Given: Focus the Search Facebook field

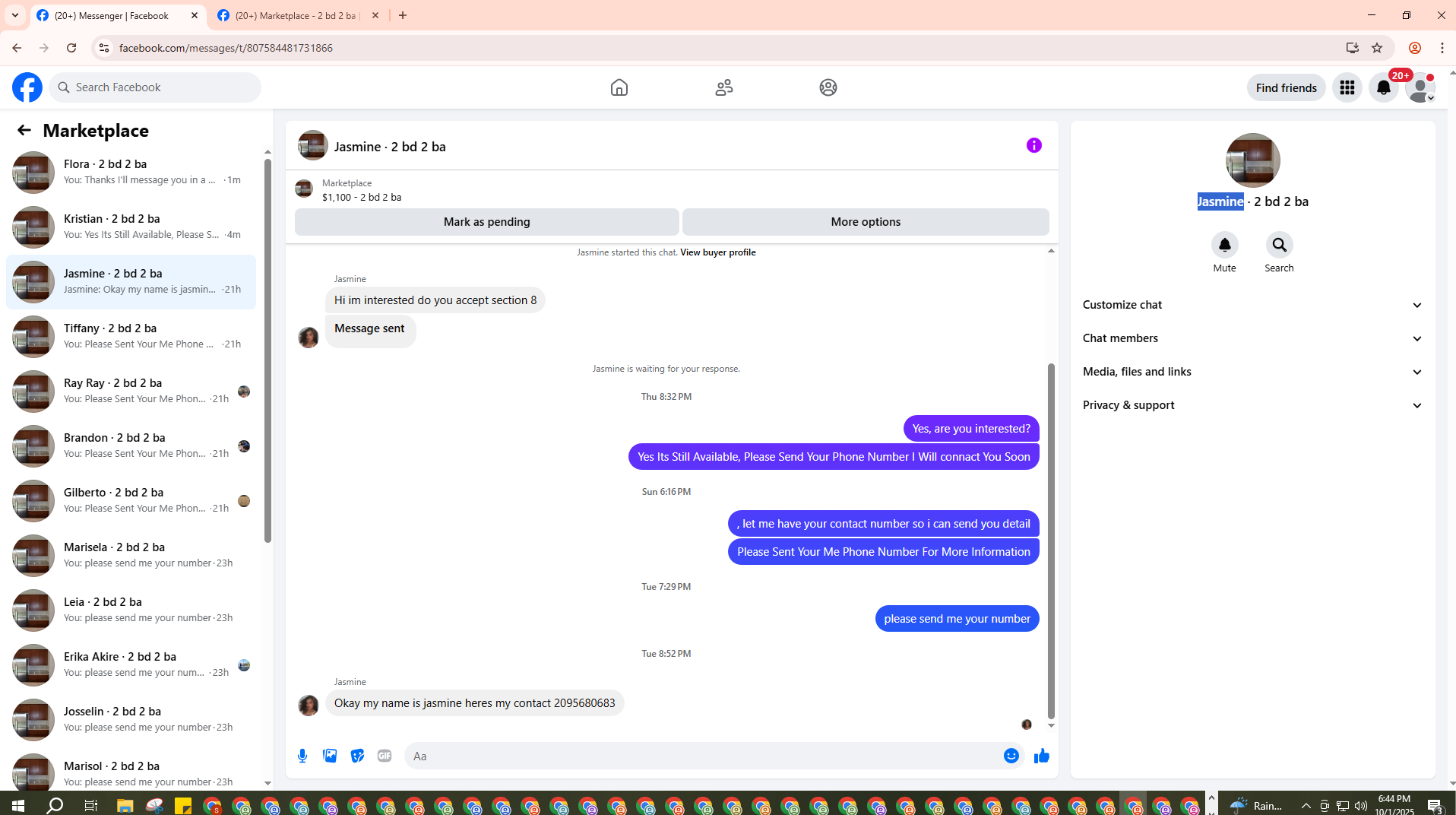Looking at the screenshot, I should [156, 87].
